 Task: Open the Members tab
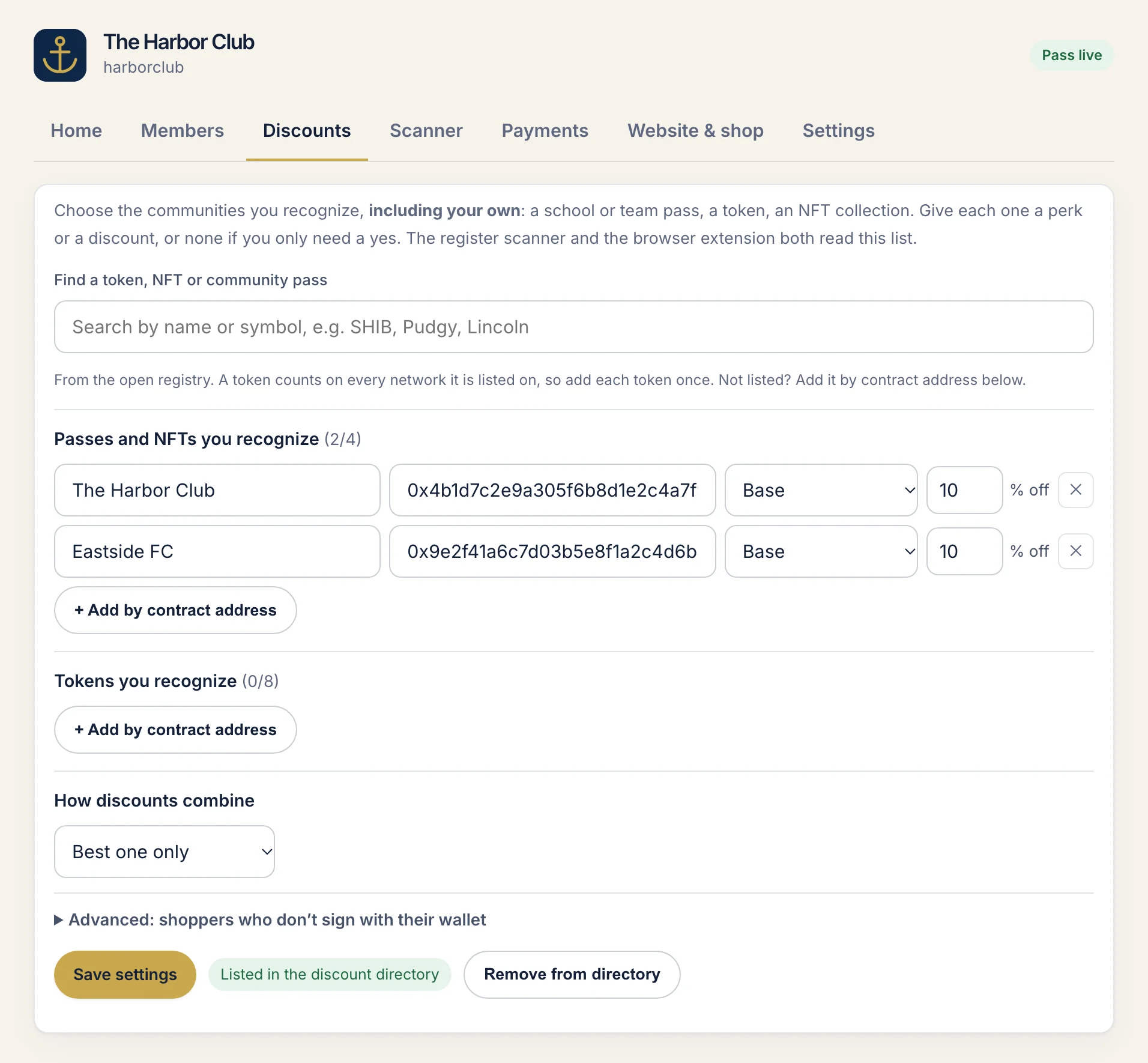point(183,131)
